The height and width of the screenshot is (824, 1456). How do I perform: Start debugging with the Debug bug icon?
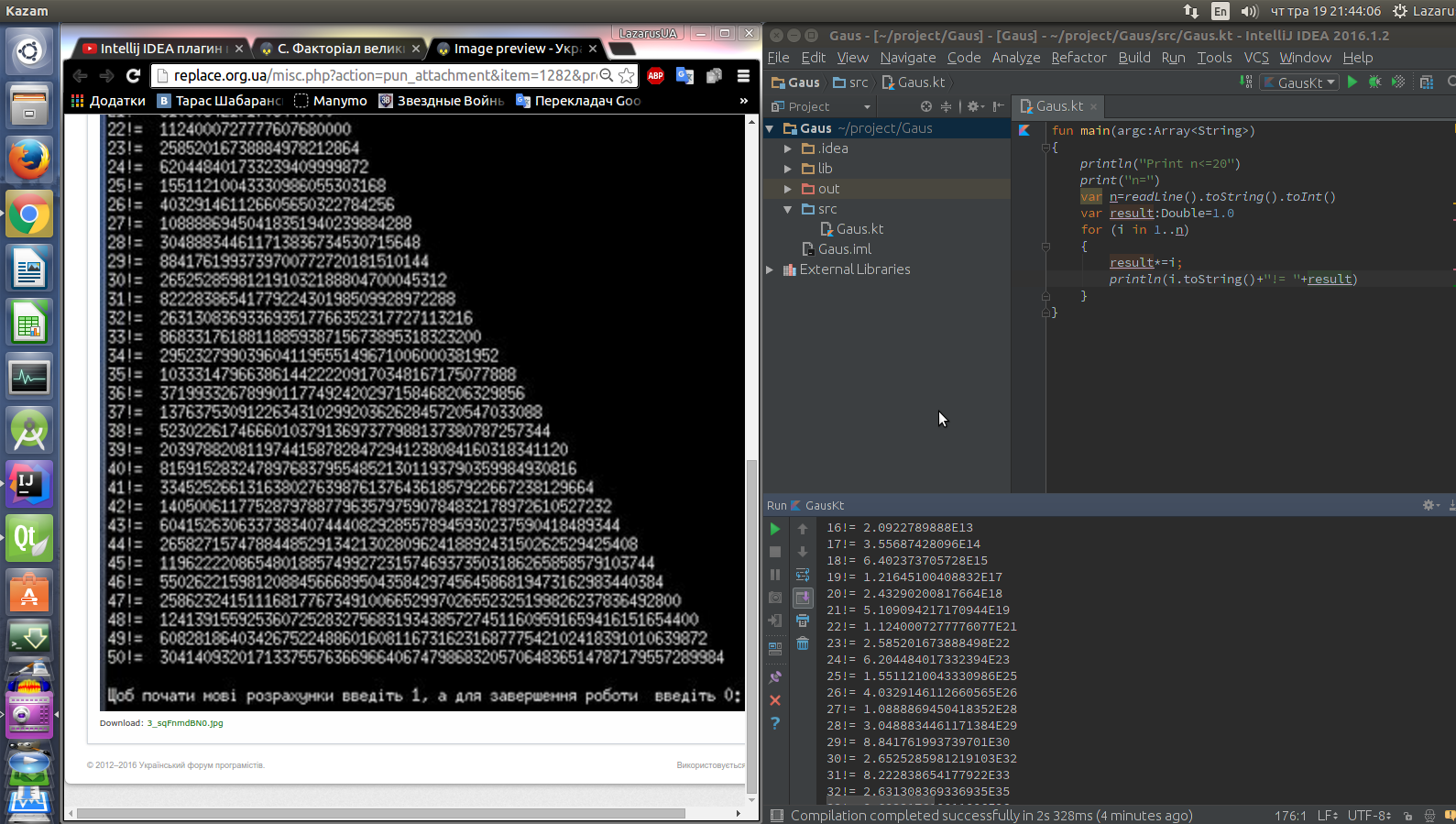[1374, 82]
